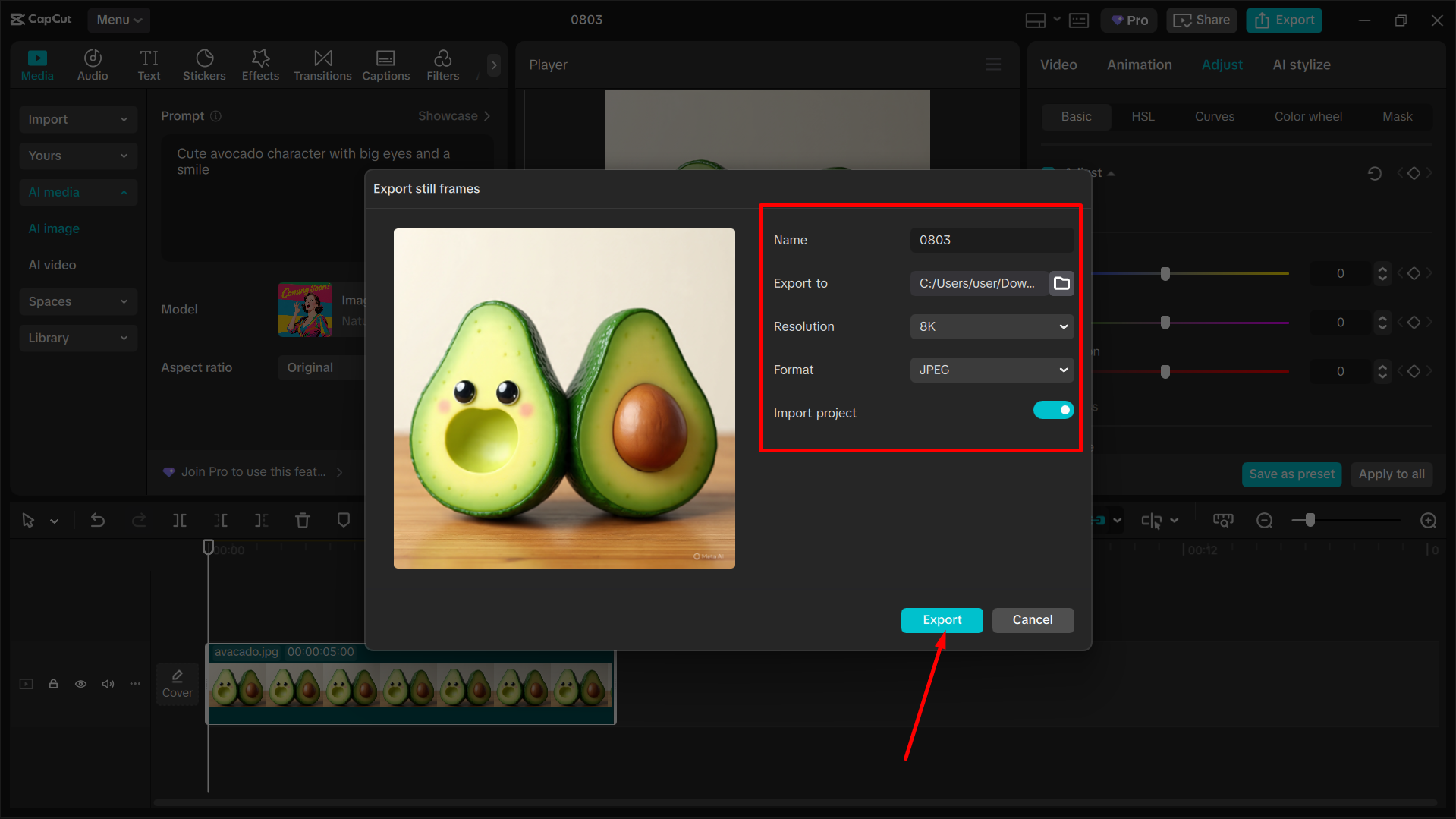This screenshot has height=819, width=1456.
Task: Open the Effects panel
Action: [260, 65]
